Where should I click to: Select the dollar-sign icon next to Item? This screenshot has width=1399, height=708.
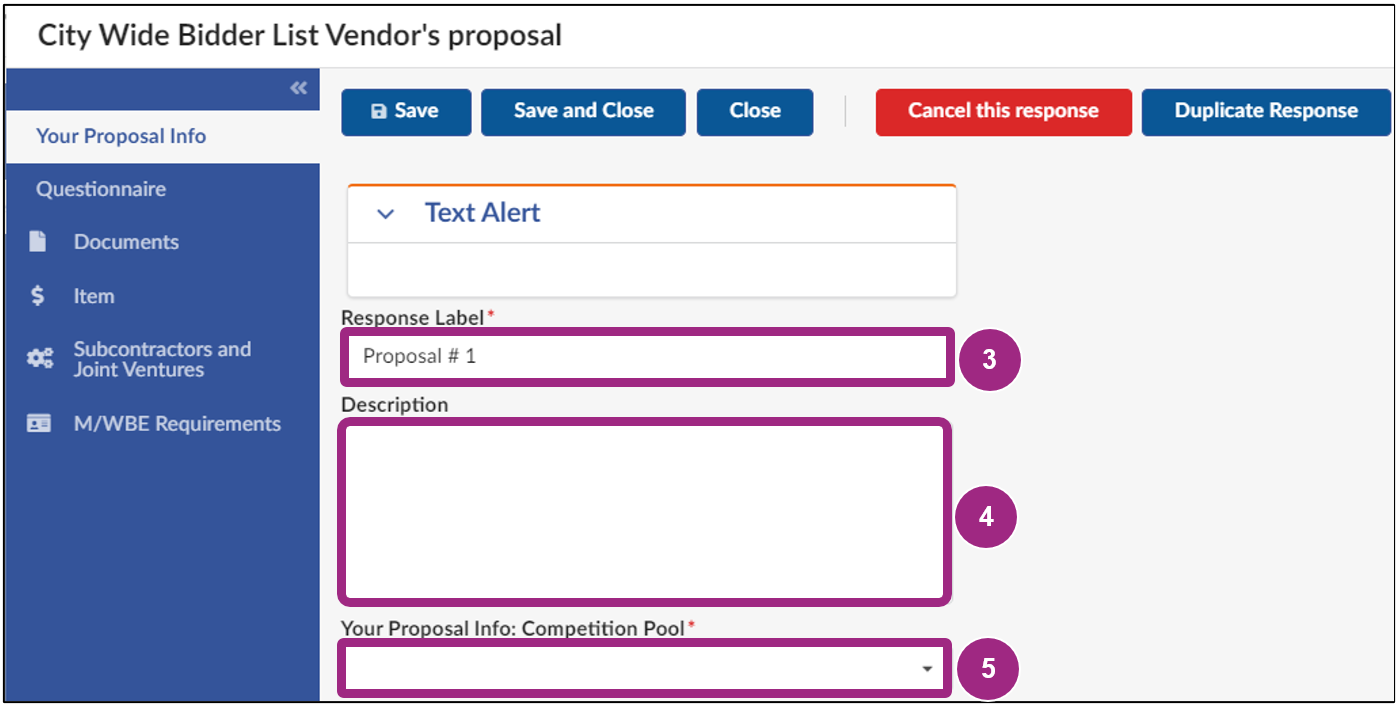[40, 295]
